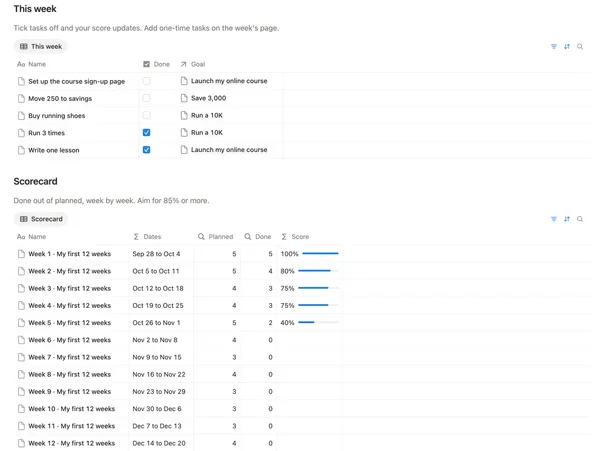Switch to the This week table view tab
Image resolution: width=600 pixels, height=451 pixels.
(41, 46)
